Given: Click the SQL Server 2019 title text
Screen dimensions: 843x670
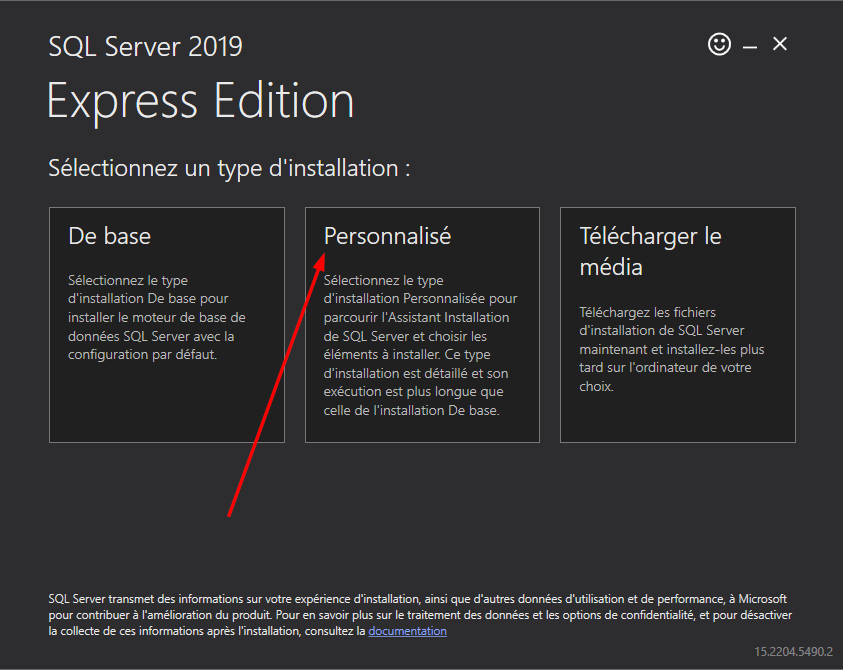Looking at the screenshot, I should tap(145, 47).
